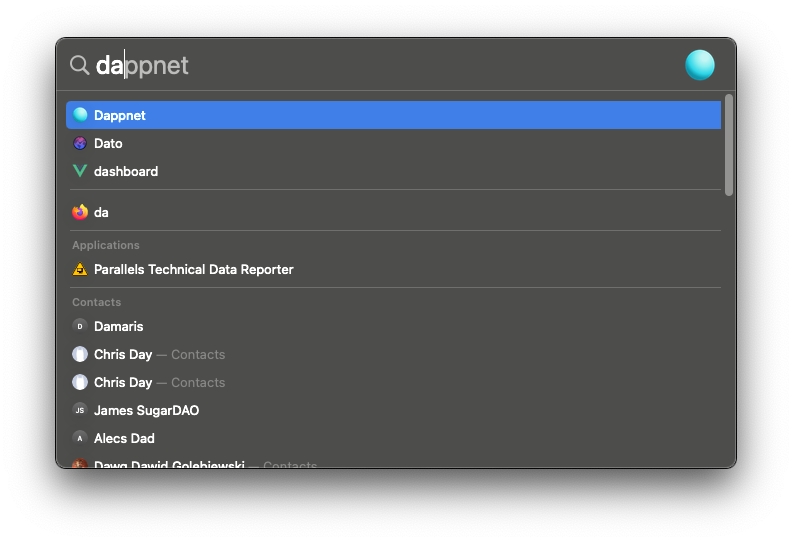This screenshot has height=542, width=792.
Task: Click the JS avatar for James SugarDAO
Action: coord(80,410)
